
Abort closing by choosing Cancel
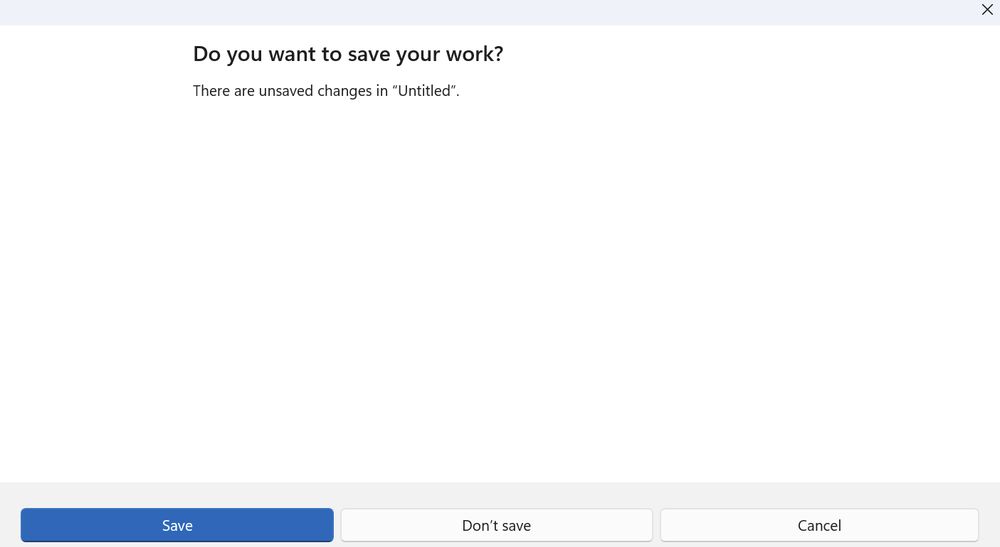[819, 525]
